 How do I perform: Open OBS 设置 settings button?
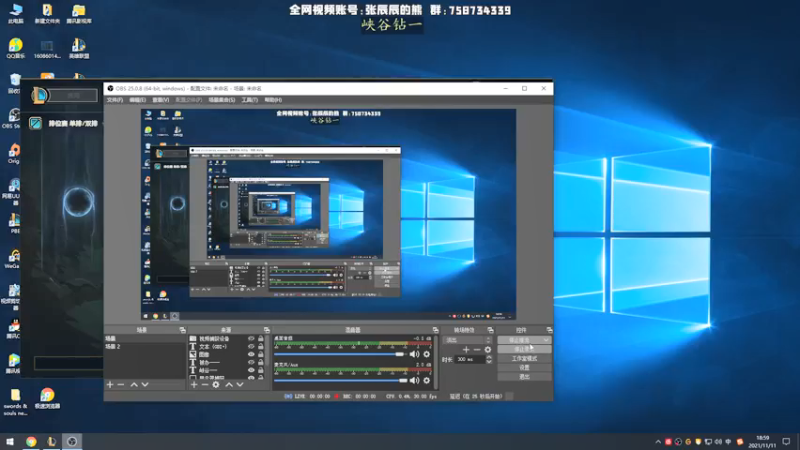click(524, 367)
